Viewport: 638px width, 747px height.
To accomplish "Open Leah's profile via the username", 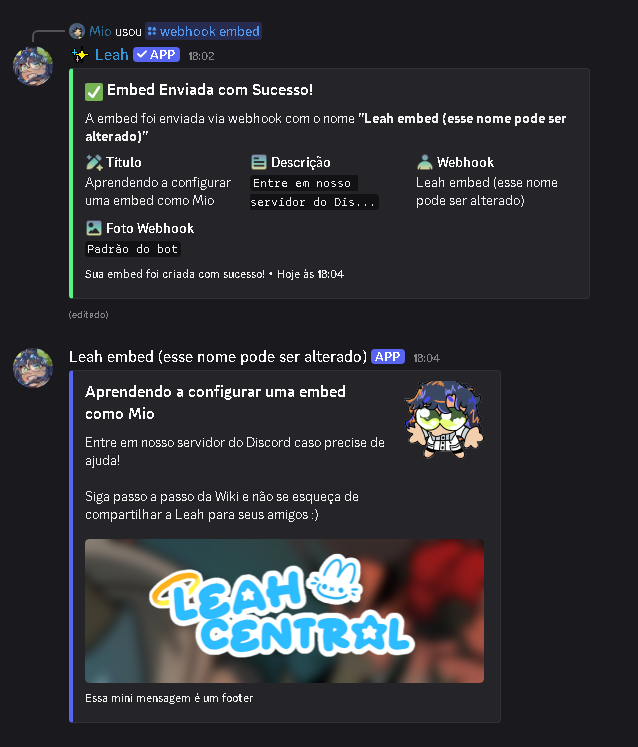I will [x=111, y=55].
